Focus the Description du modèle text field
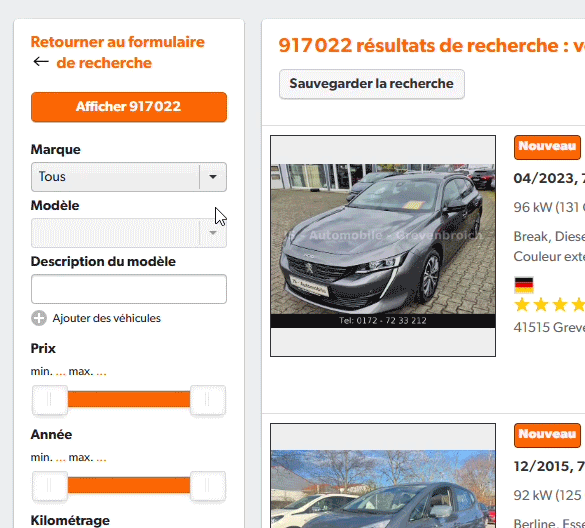Screen dimensions: 585x528 pos(129,289)
